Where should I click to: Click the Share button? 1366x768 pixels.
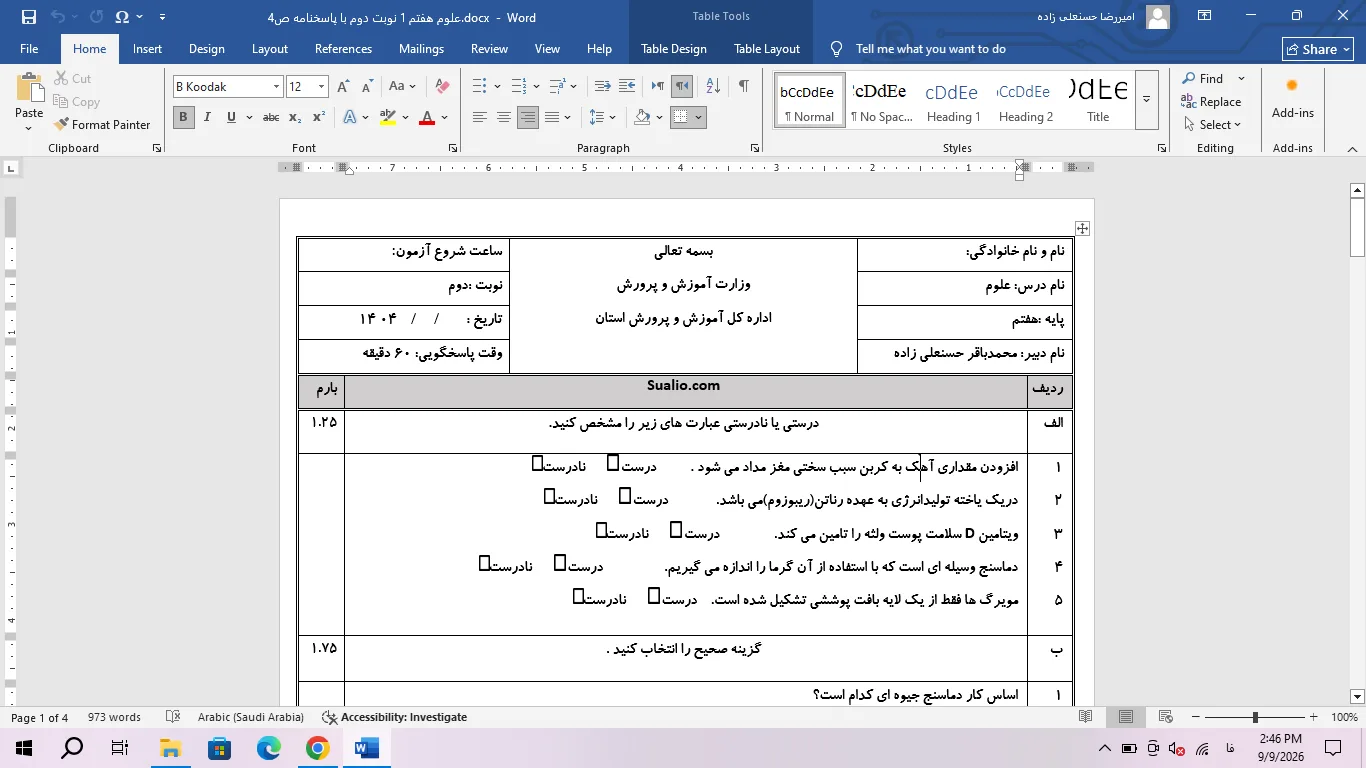(x=1318, y=49)
